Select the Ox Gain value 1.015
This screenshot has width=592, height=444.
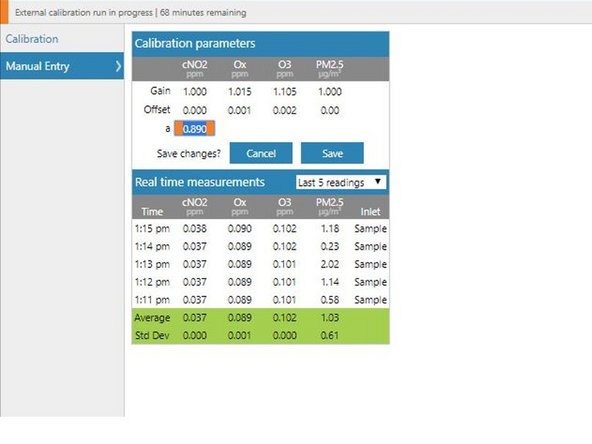pyautogui.click(x=240, y=91)
